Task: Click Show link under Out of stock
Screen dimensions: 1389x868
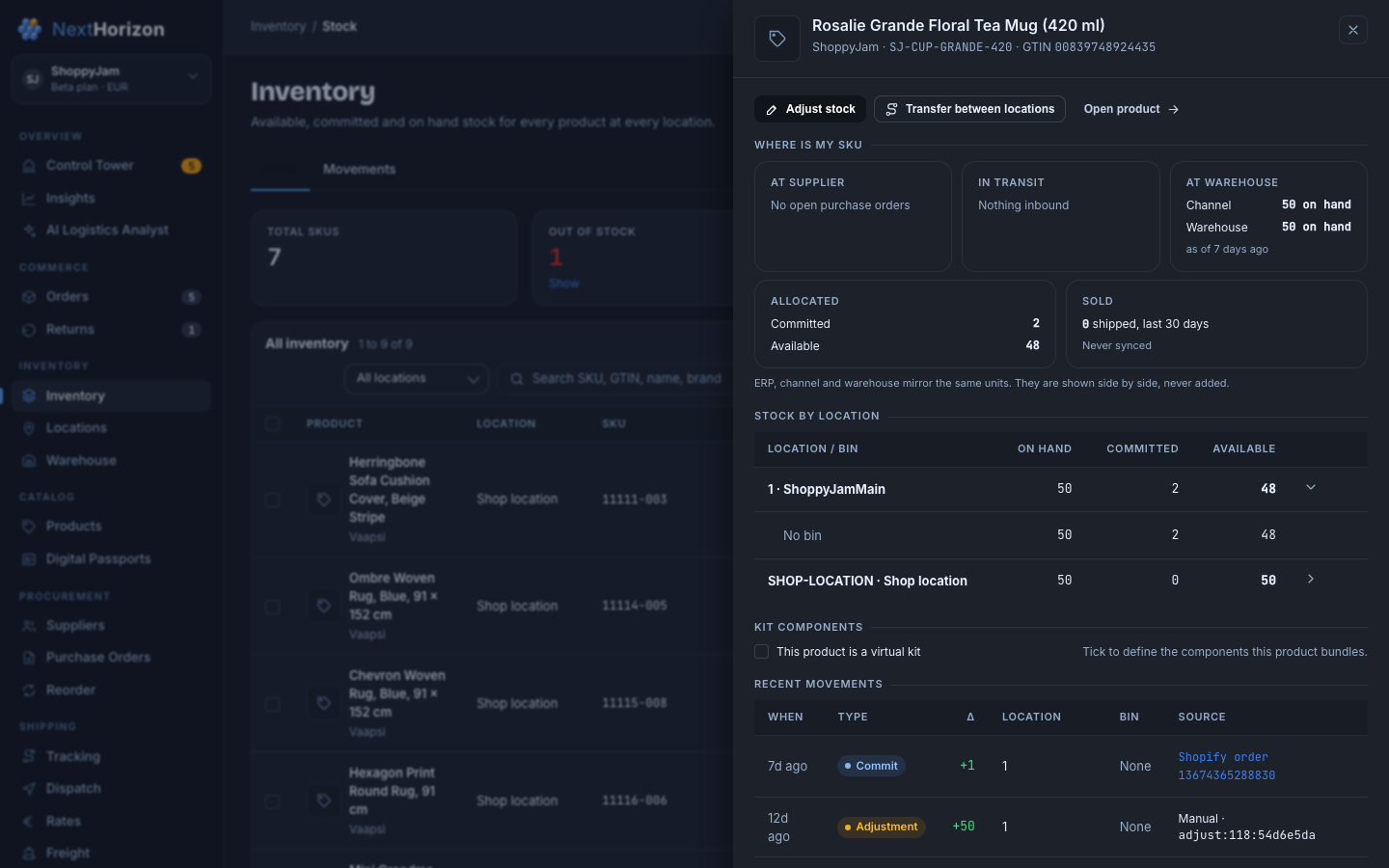Action: [x=563, y=284]
